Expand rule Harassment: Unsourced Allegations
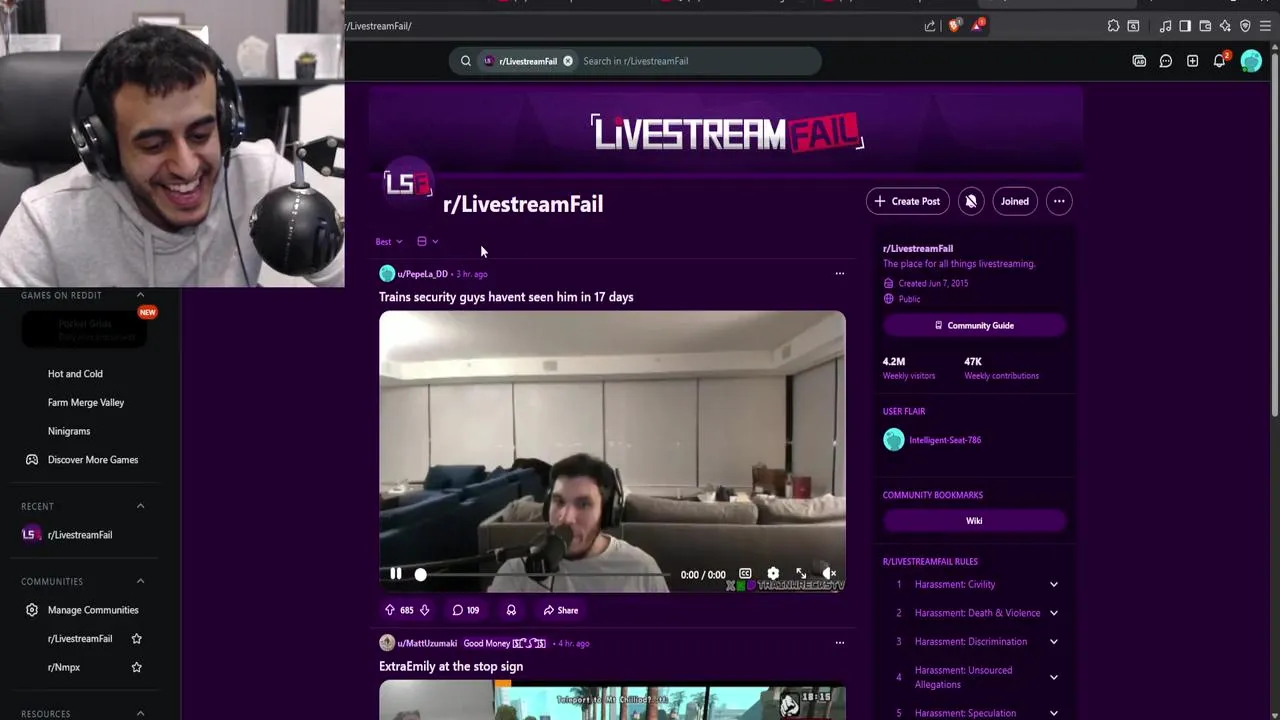The height and width of the screenshot is (720, 1280). 1053,677
